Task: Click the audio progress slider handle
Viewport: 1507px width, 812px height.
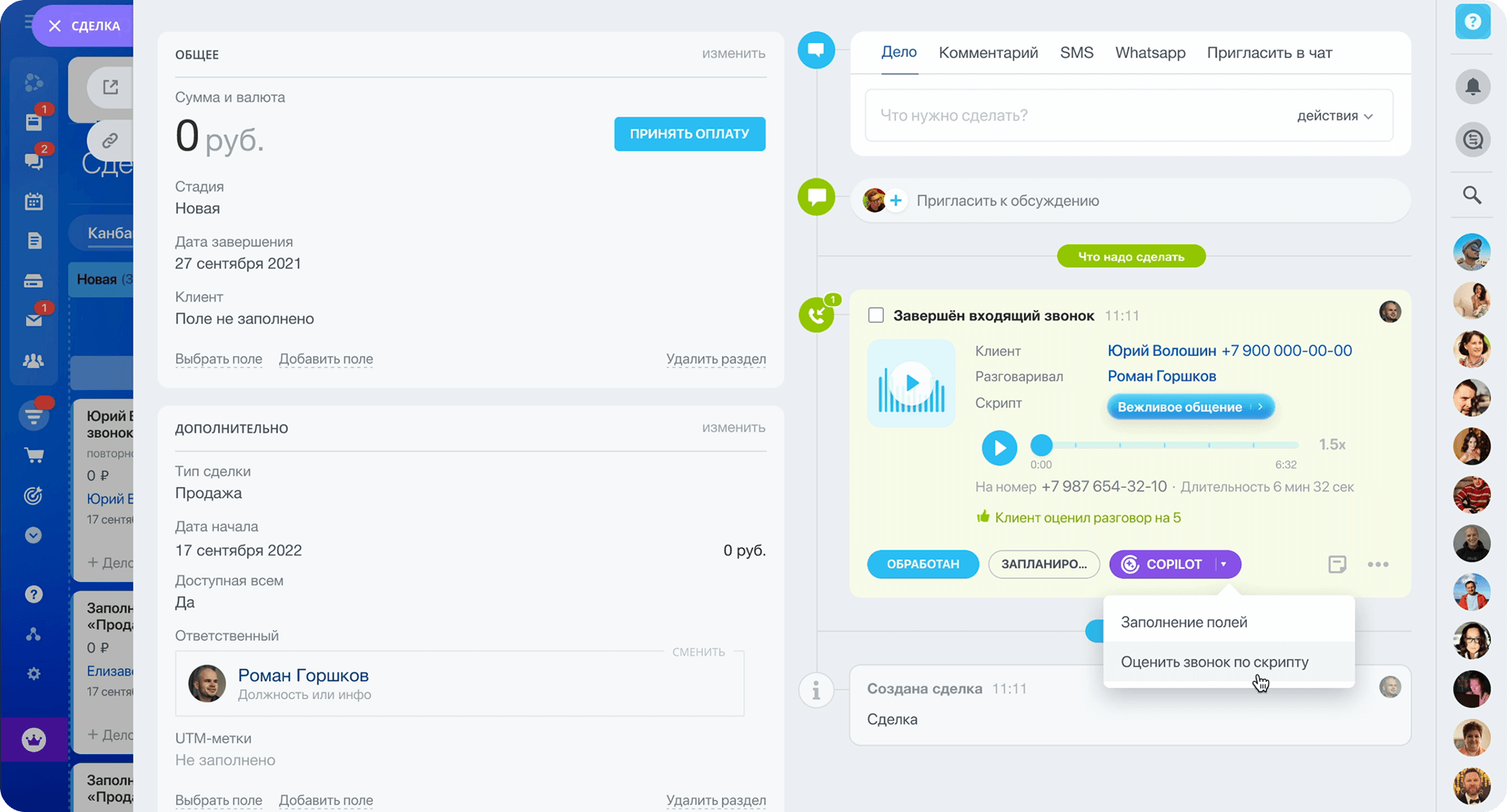Action: pos(1041,445)
